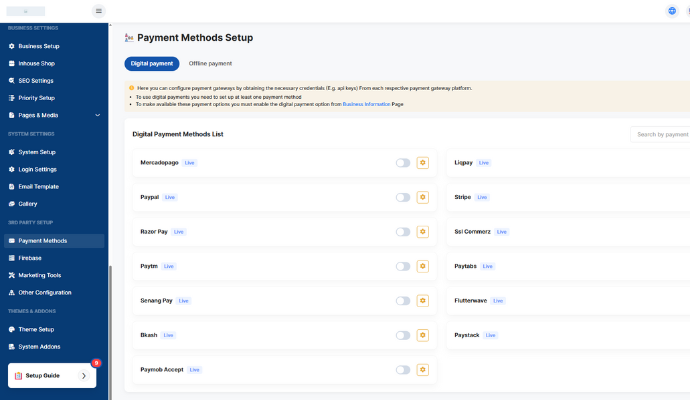The height and width of the screenshot is (400, 690).
Task: Click Marketing Tools sidebar icon
Action: 12,275
